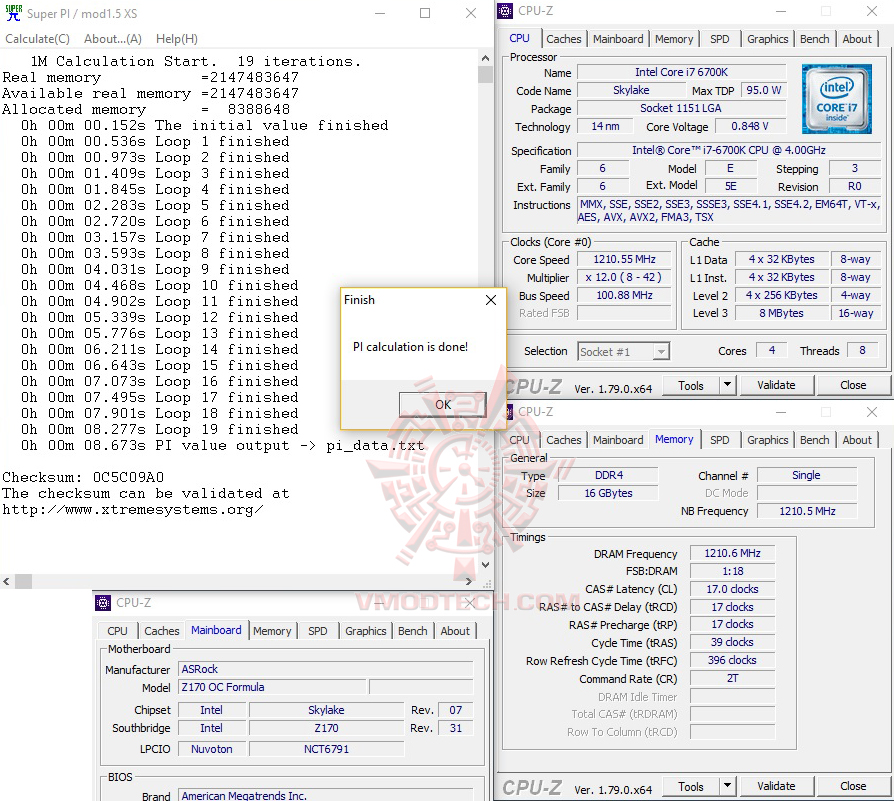Switch to Memory tab in top CPU-Z window

coord(674,39)
